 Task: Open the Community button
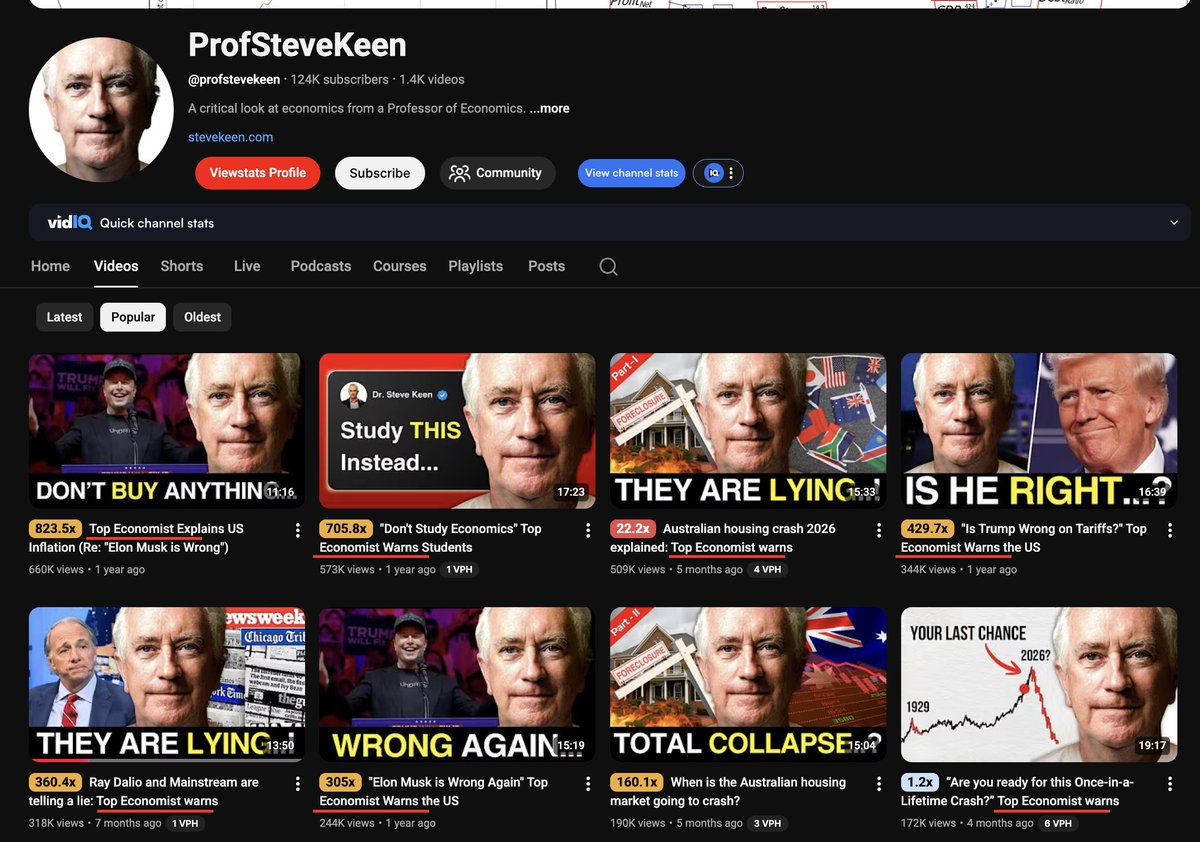click(x=497, y=173)
